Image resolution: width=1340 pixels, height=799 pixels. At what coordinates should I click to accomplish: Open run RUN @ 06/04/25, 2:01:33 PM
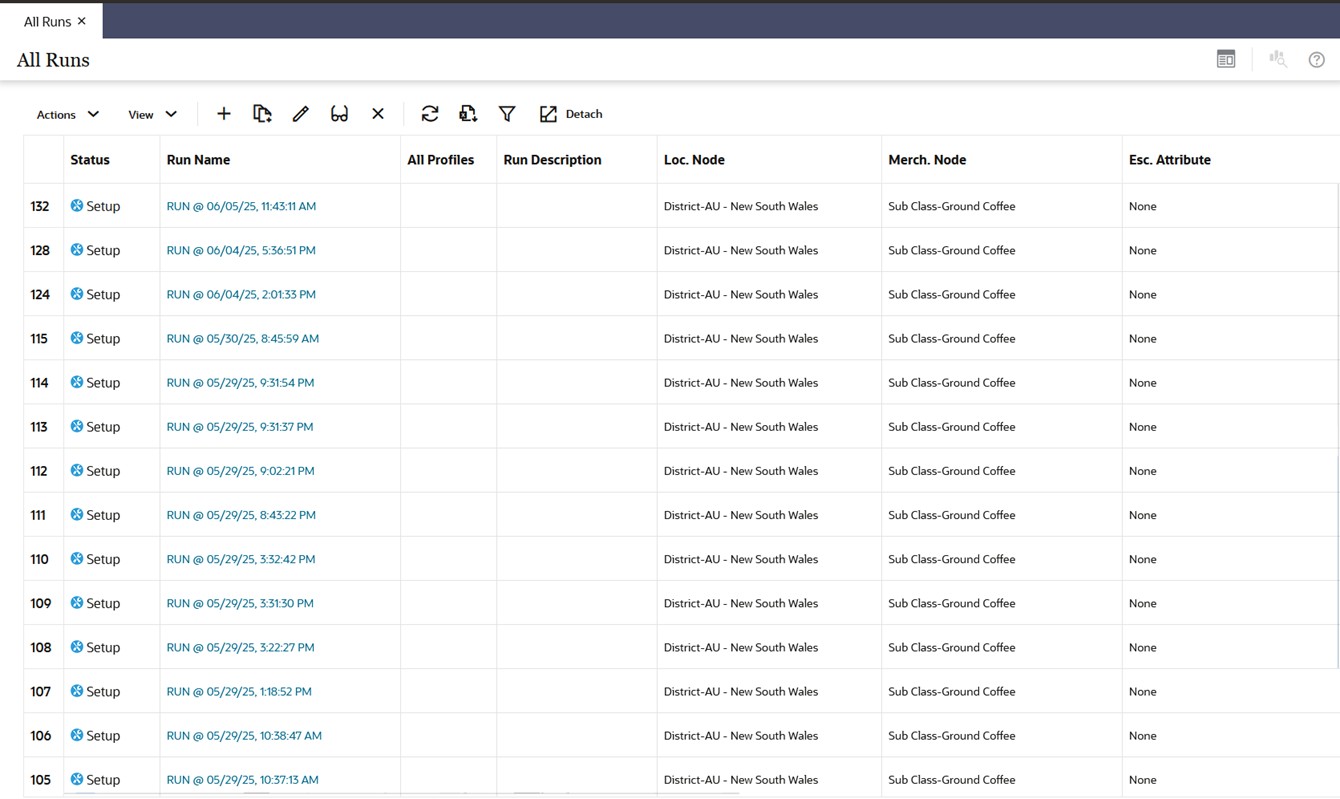point(241,294)
